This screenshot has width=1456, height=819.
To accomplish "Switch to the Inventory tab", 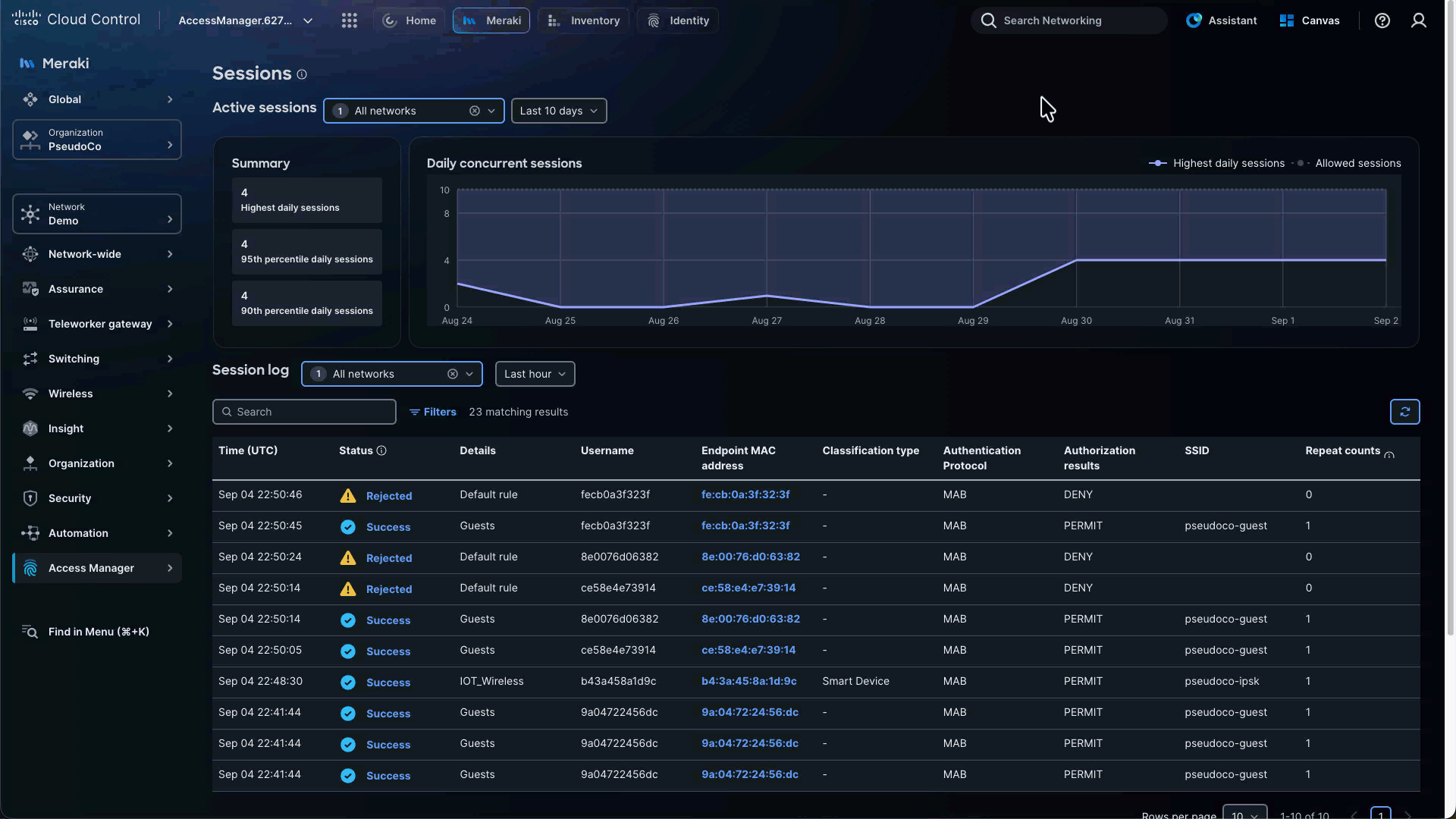I will (584, 20).
